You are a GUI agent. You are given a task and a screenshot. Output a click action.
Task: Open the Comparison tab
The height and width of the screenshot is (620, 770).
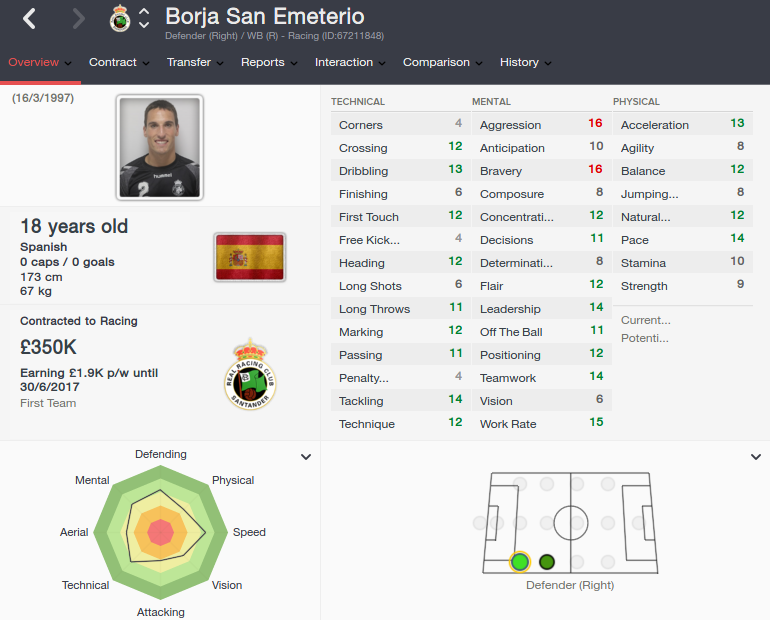pyautogui.click(x=442, y=62)
